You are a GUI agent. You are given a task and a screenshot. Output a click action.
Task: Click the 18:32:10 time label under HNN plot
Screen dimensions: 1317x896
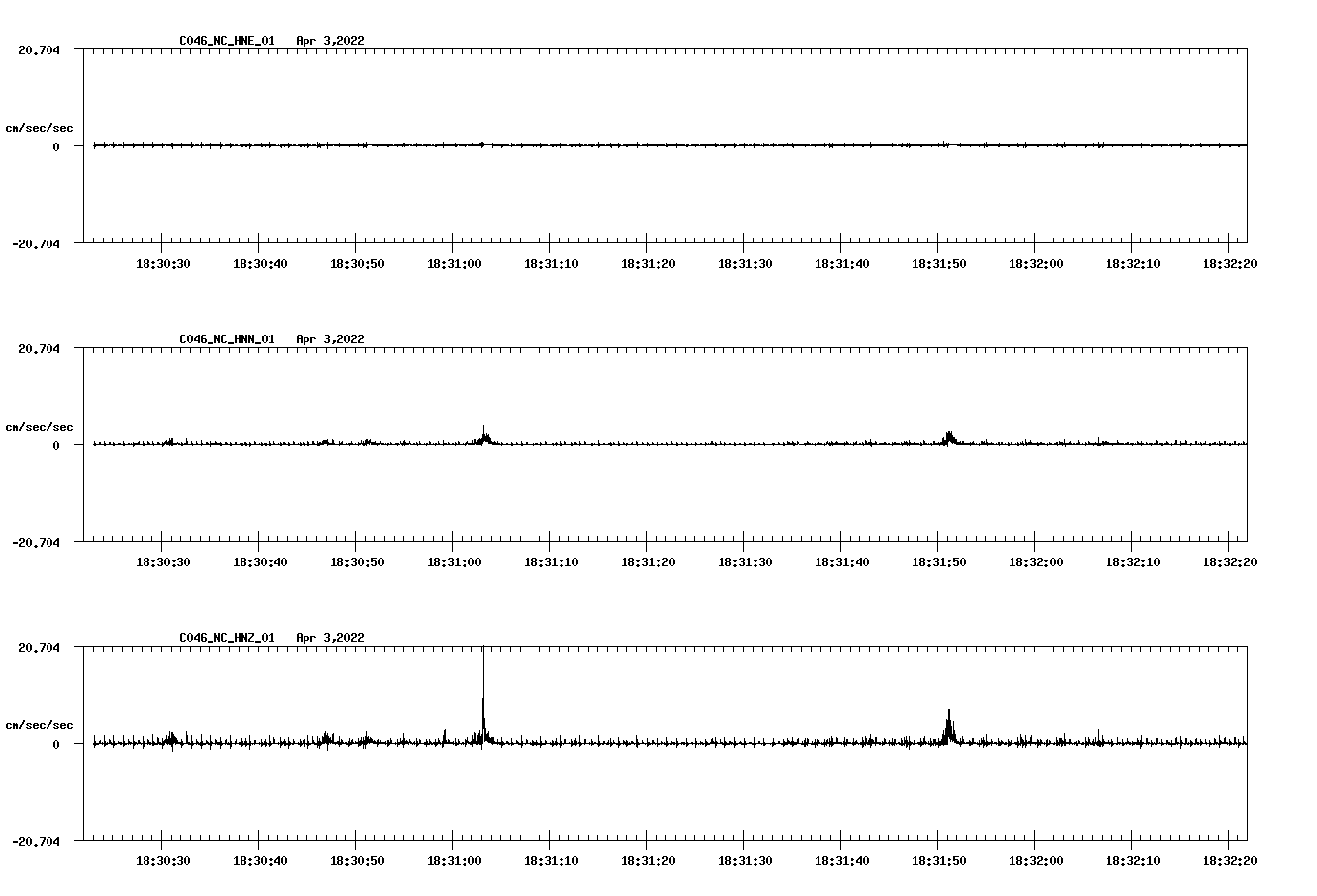coord(1133,562)
